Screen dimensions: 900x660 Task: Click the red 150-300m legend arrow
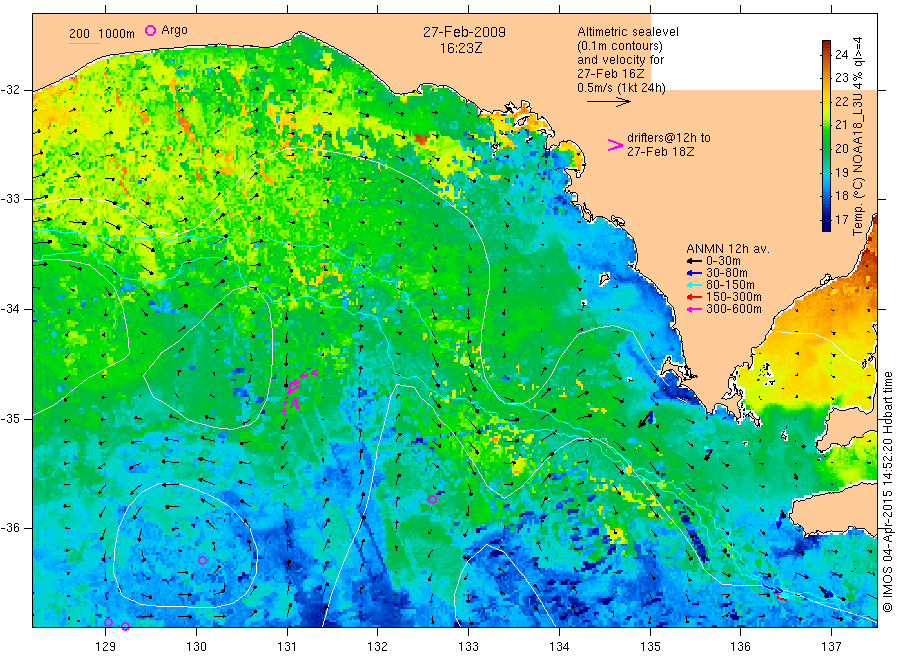point(695,297)
